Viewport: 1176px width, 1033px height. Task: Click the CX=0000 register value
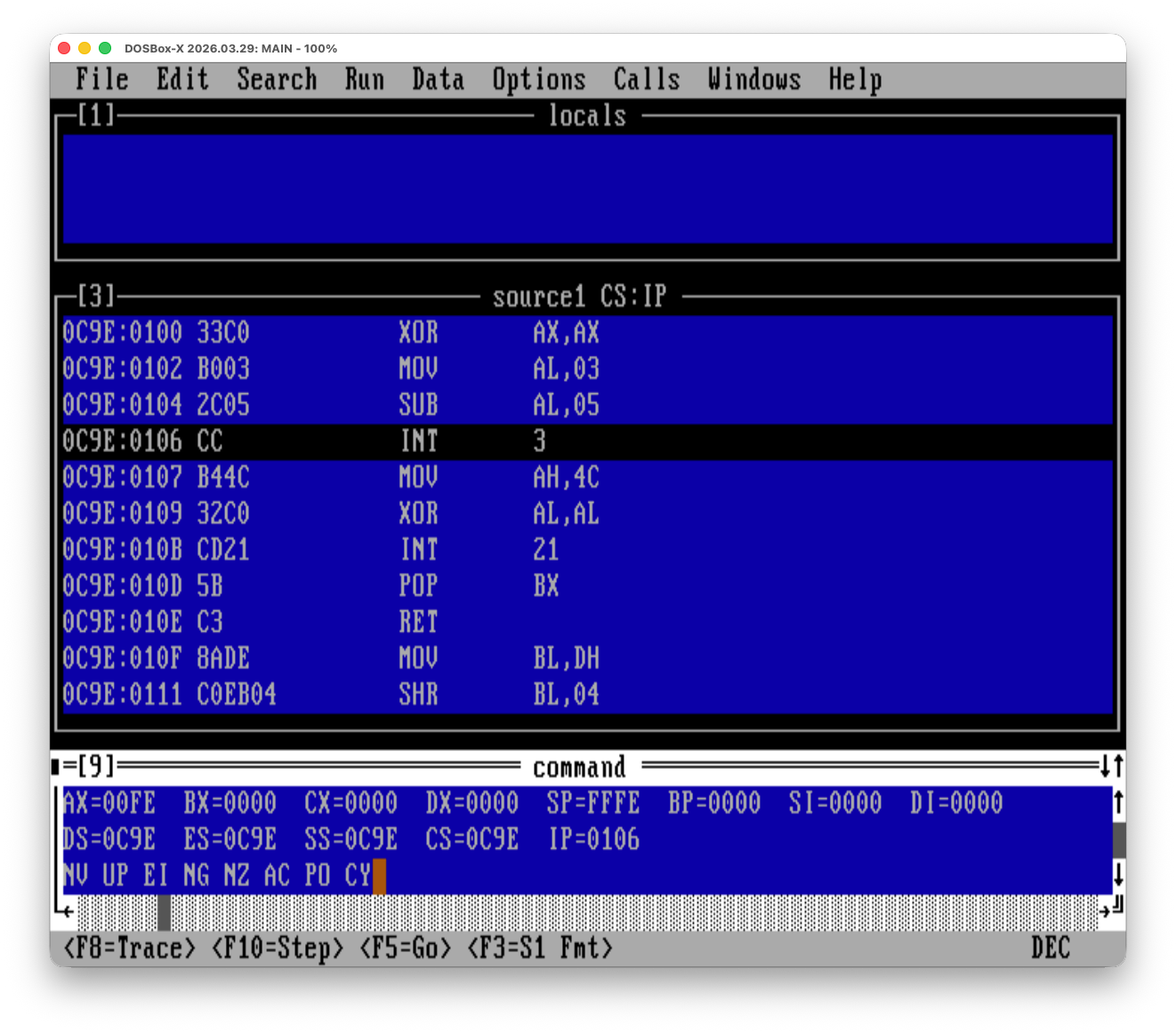351,803
